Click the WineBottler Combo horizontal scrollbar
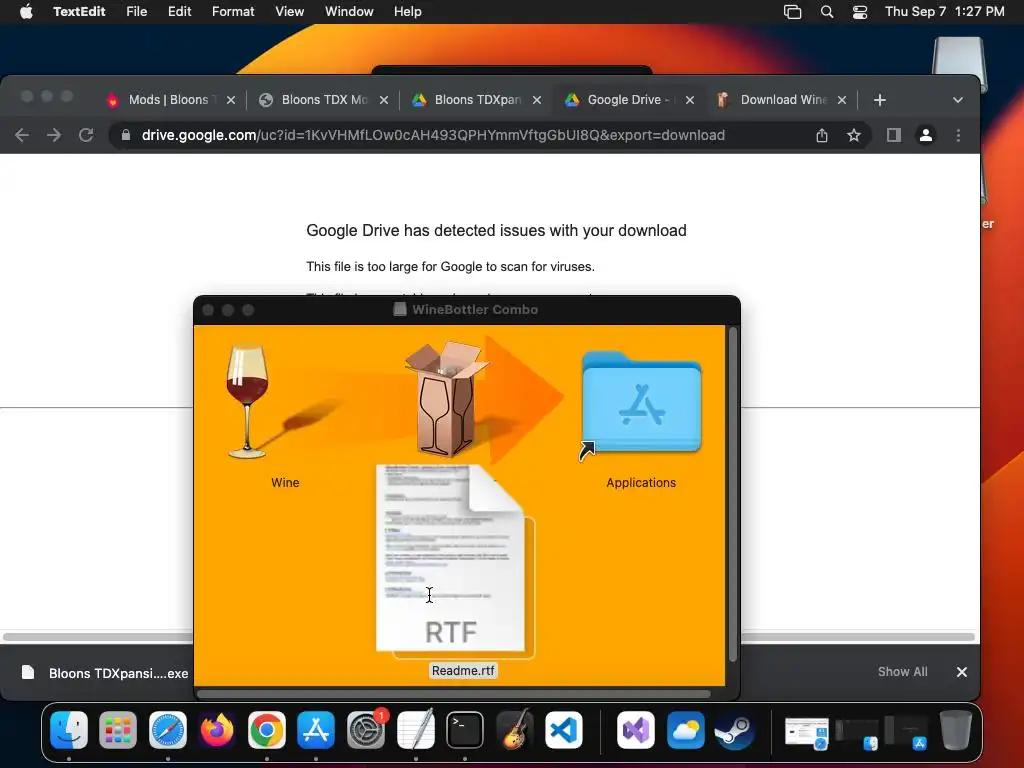Image resolution: width=1024 pixels, height=768 pixels. 453,694
